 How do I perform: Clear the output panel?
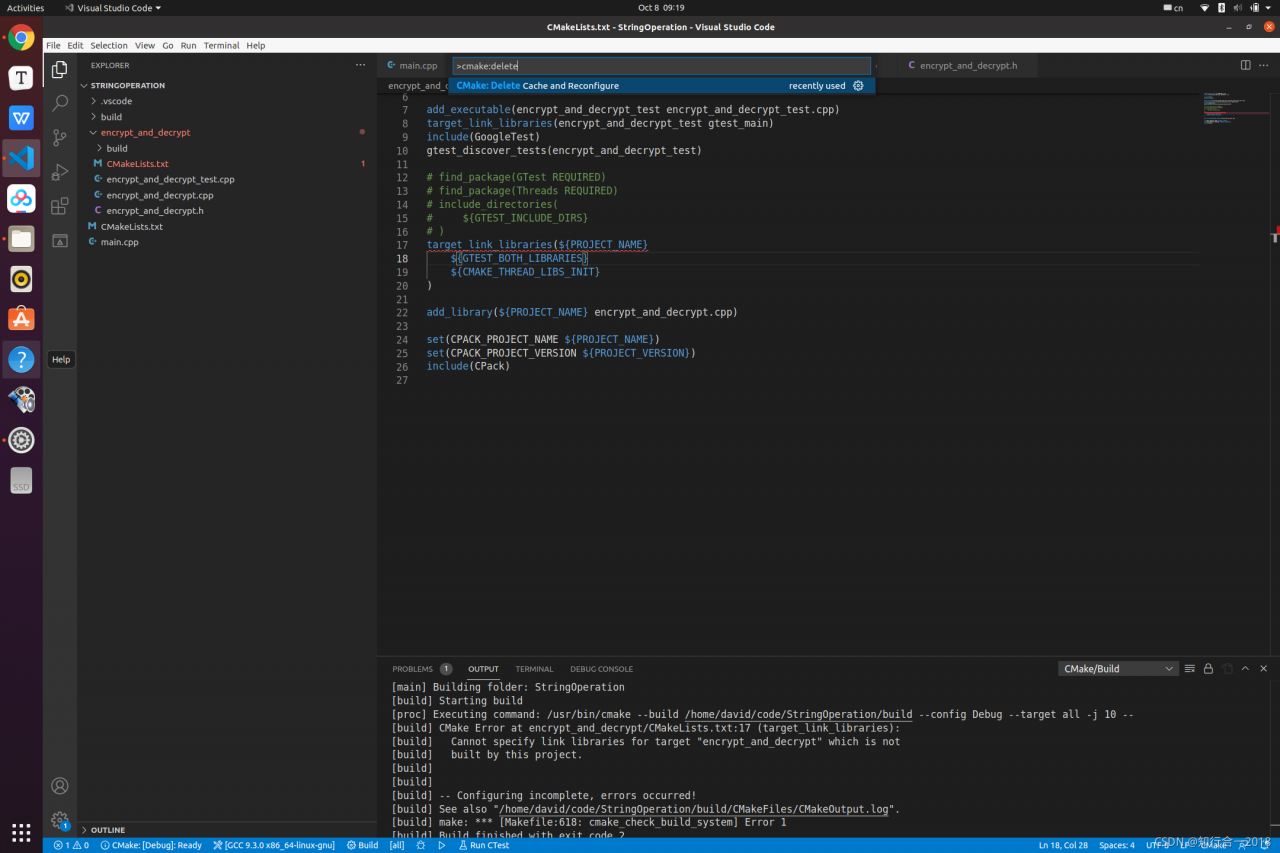[x=1190, y=668]
